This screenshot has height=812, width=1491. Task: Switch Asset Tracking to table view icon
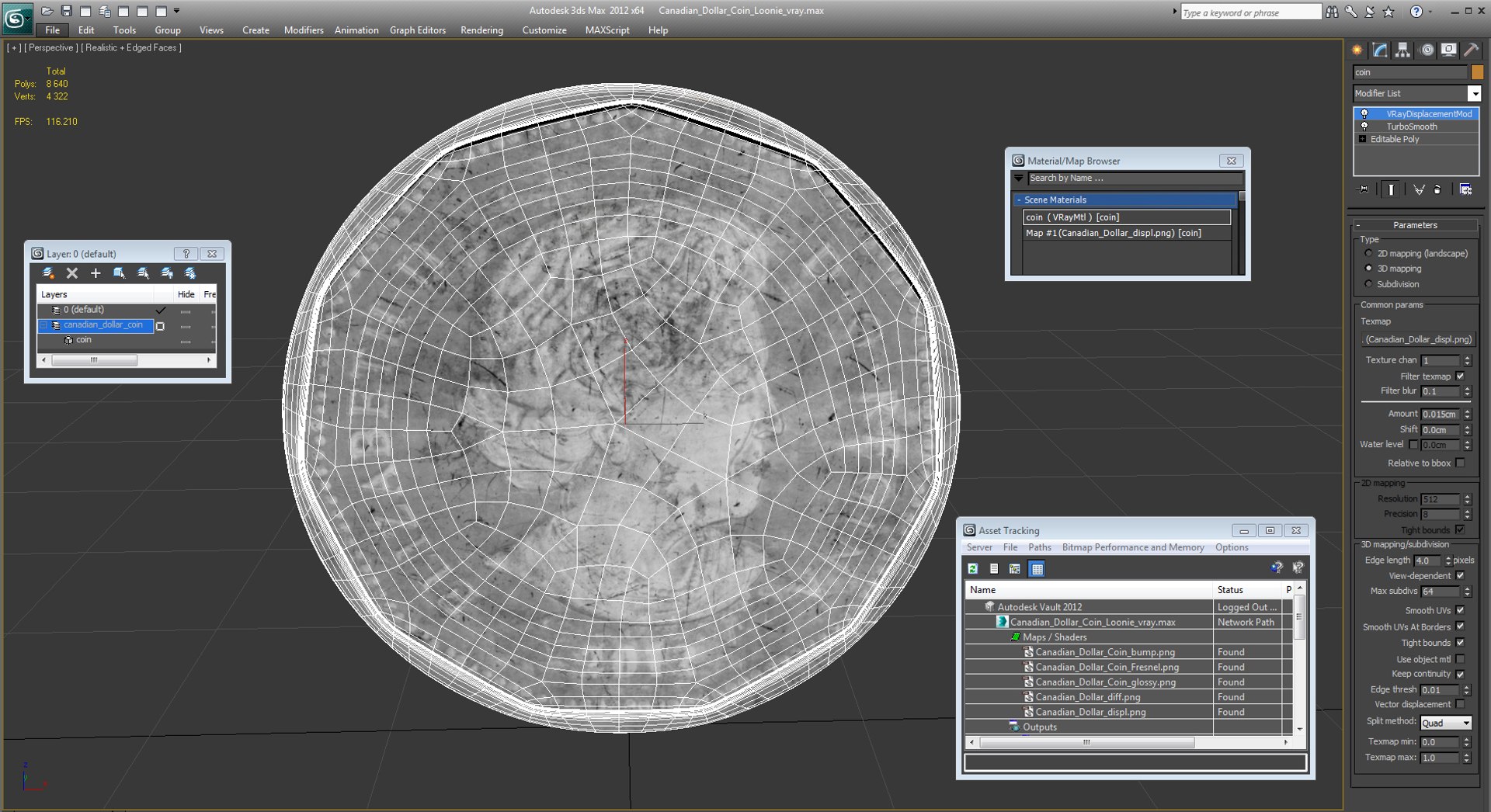coord(1037,569)
